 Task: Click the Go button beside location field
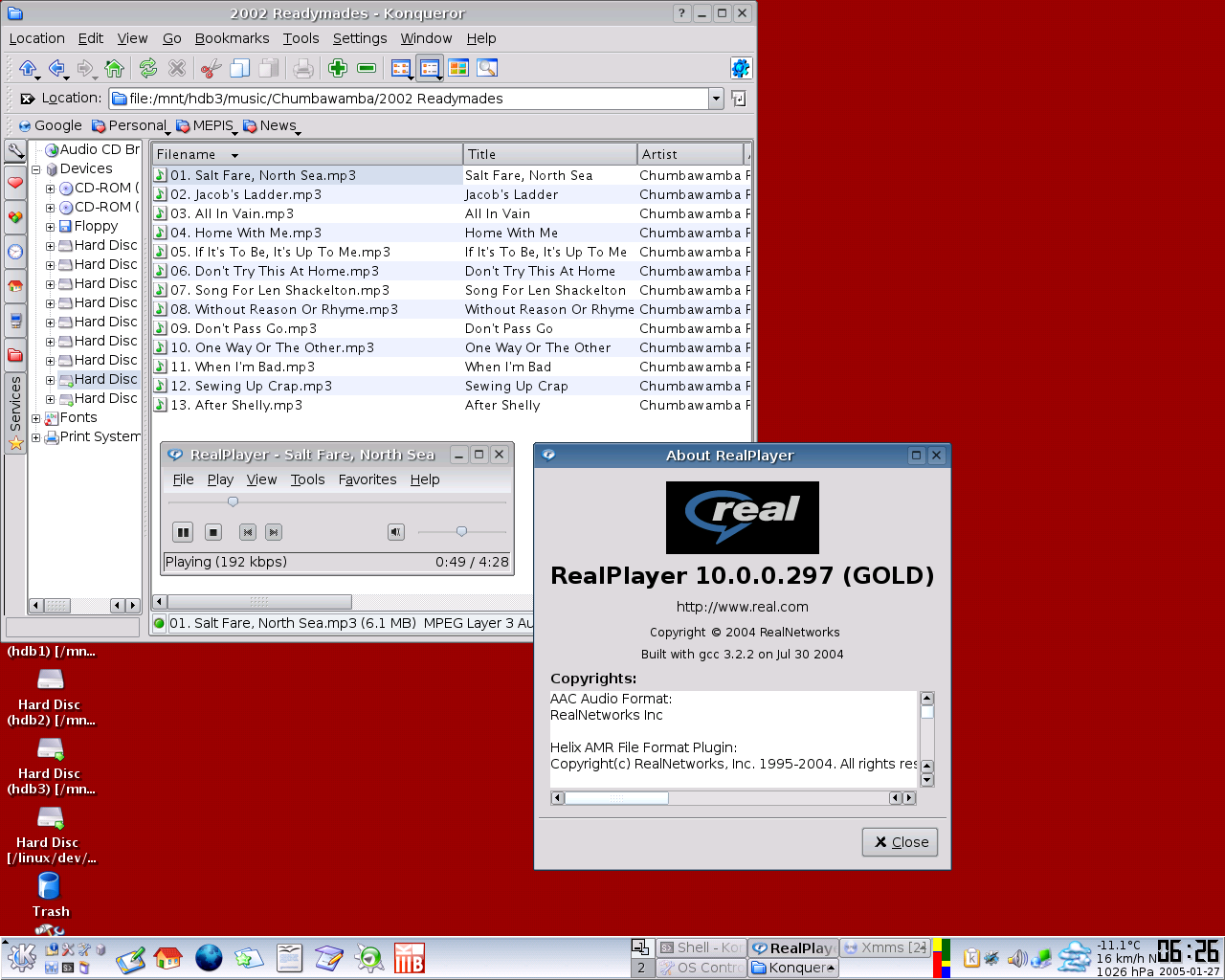point(738,99)
